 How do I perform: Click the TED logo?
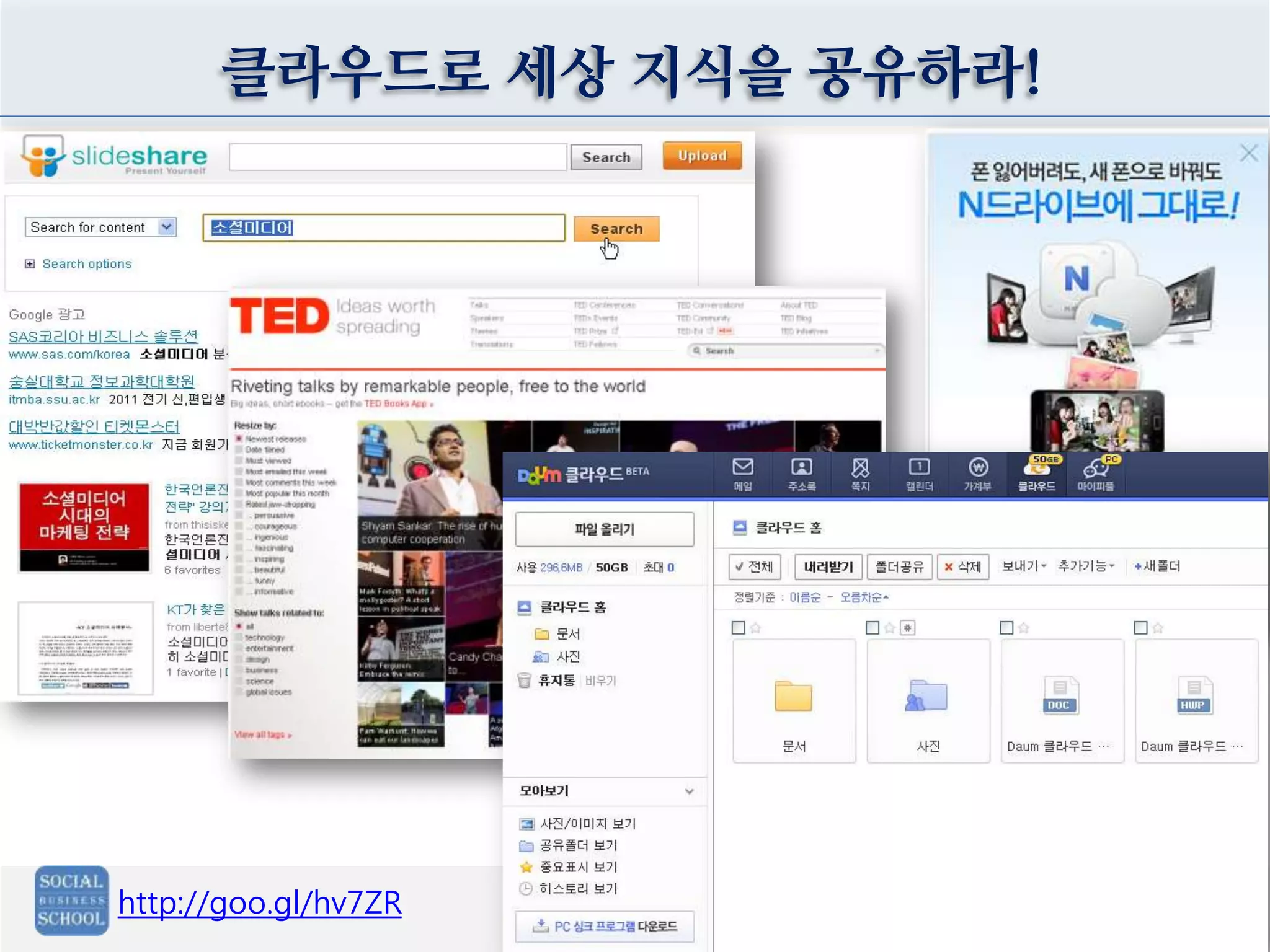point(280,316)
